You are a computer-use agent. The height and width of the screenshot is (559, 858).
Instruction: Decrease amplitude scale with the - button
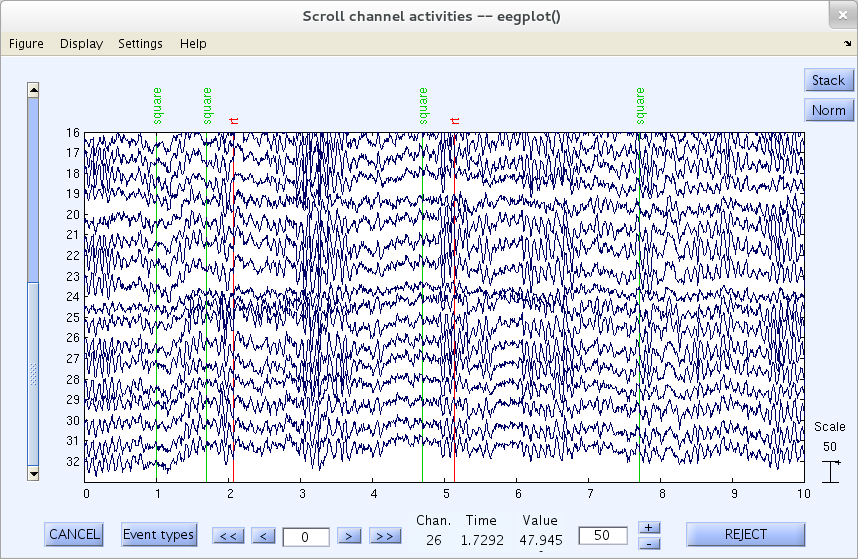point(648,543)
